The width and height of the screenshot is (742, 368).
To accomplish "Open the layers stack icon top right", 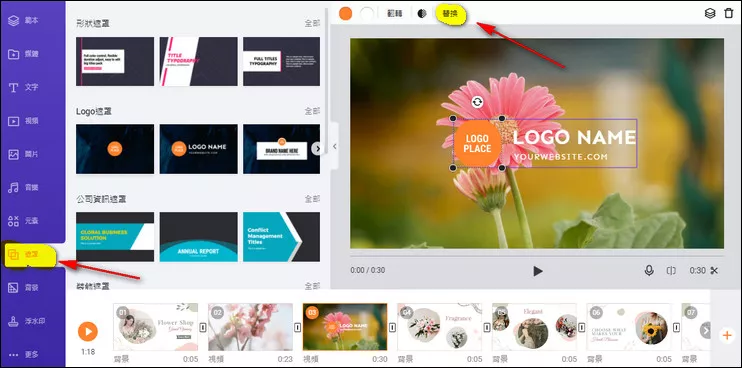I will click(710, 13).
